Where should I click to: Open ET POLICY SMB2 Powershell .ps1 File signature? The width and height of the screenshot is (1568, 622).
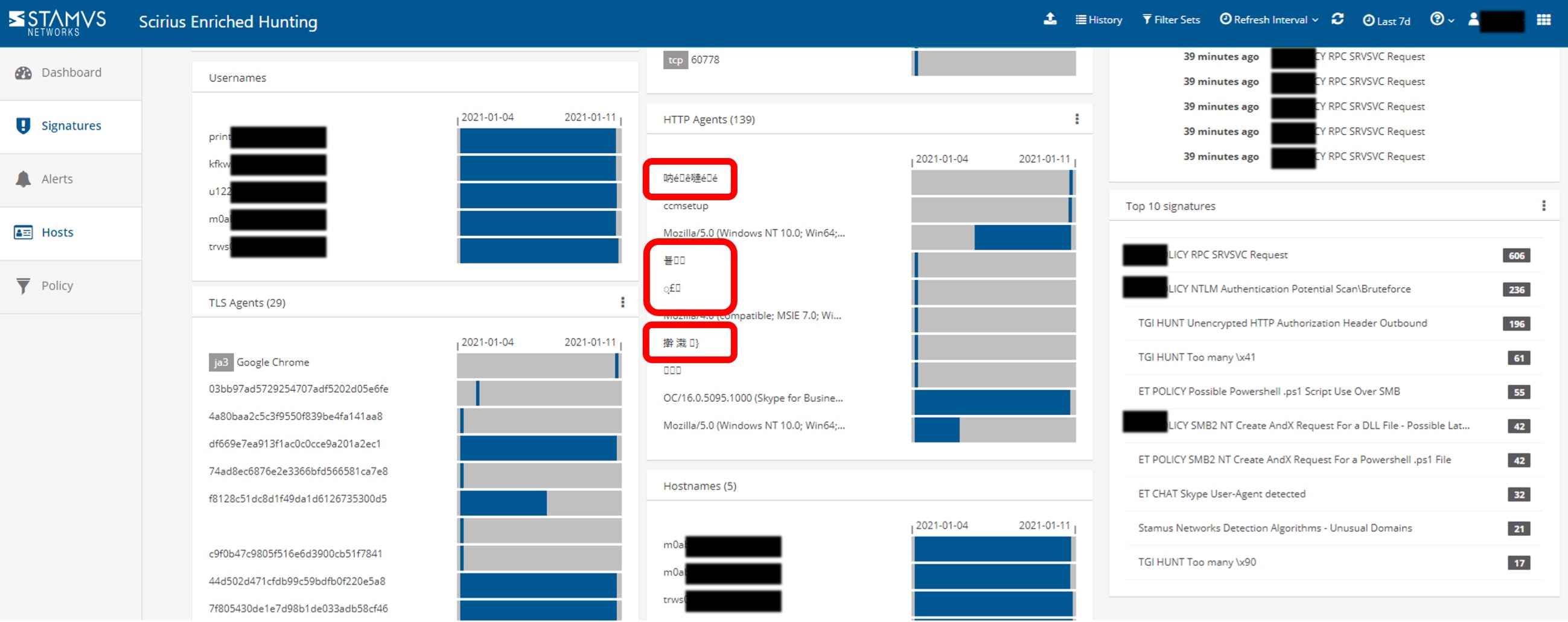pos(1294,460)
